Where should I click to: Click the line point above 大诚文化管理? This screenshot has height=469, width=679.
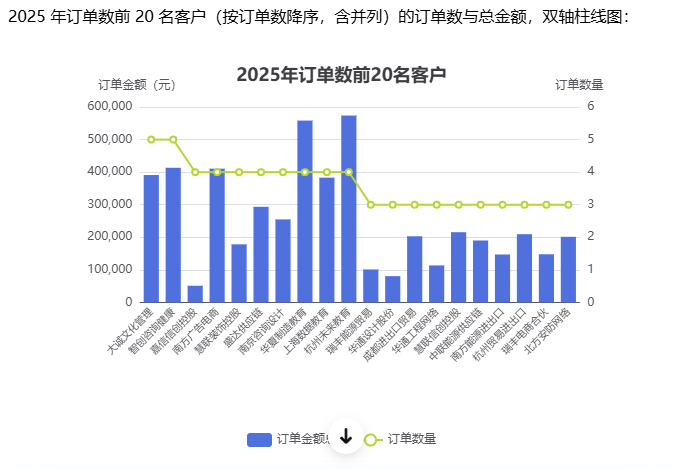pos(151,139)
